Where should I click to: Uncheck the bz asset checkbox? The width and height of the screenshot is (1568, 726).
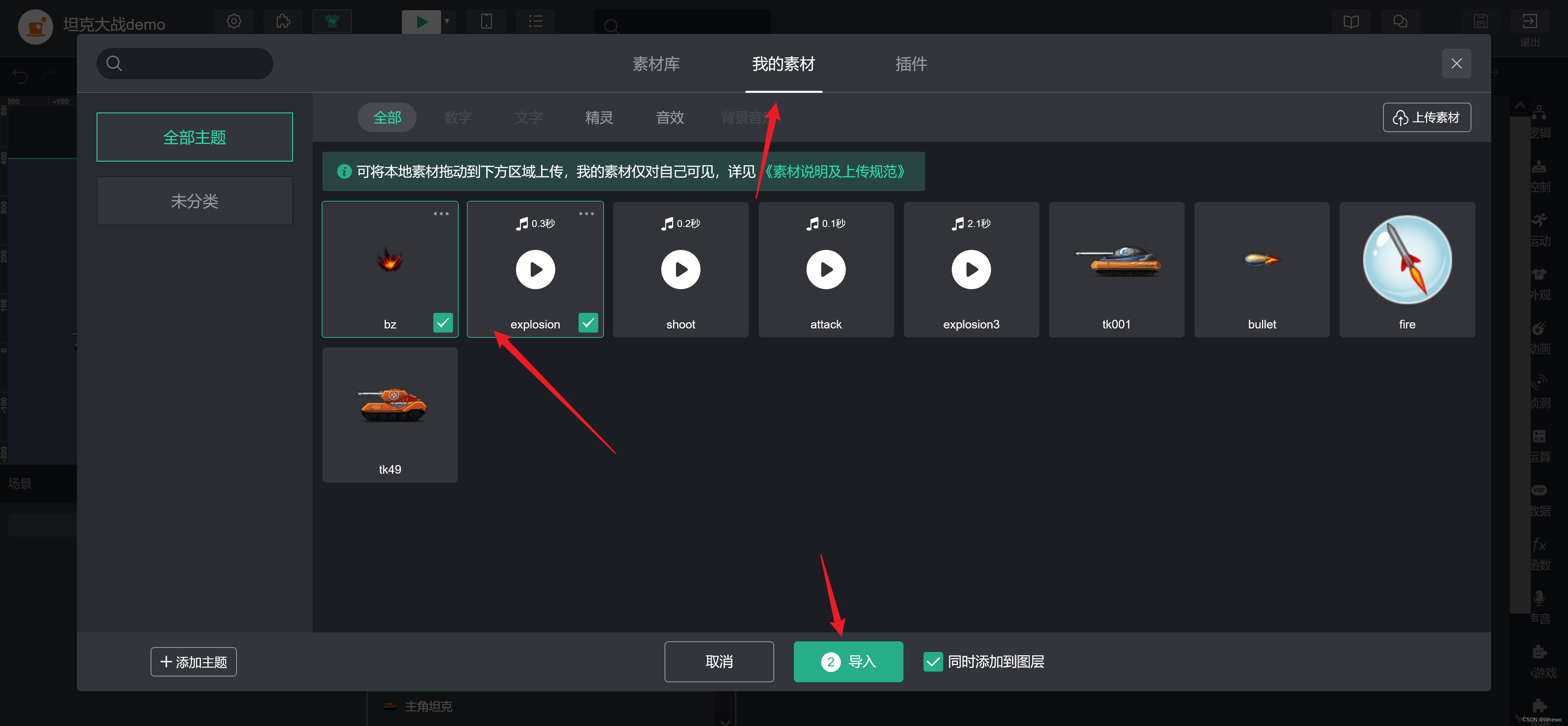[442, 323]
